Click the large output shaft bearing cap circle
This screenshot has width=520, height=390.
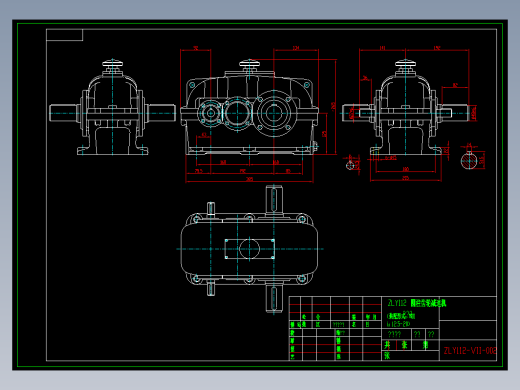pyautogui.click(x=273, y=113)
